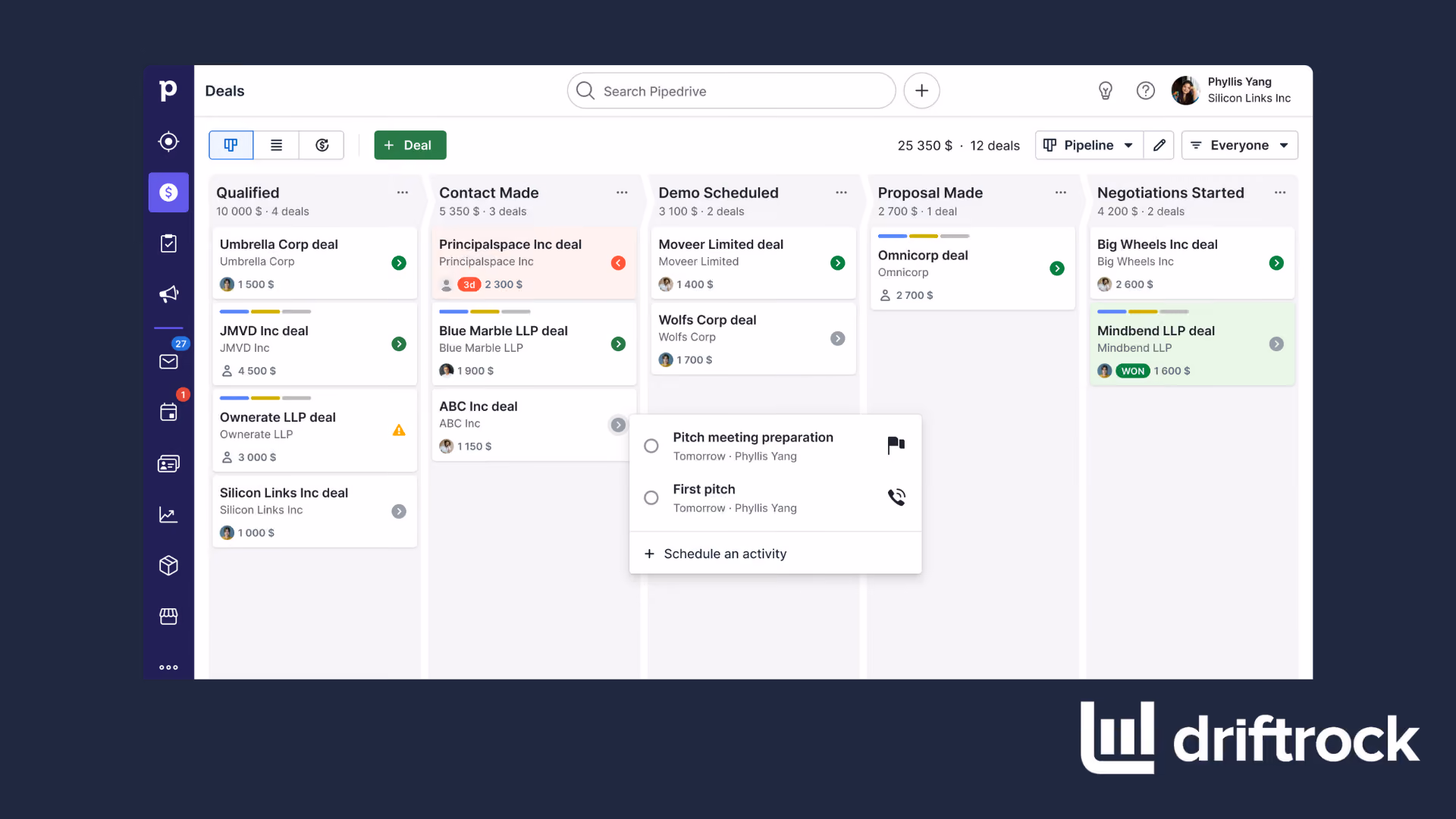Open Projects clipboard icon in sidebar
1456x819 pixels.
tap(168, 243)
